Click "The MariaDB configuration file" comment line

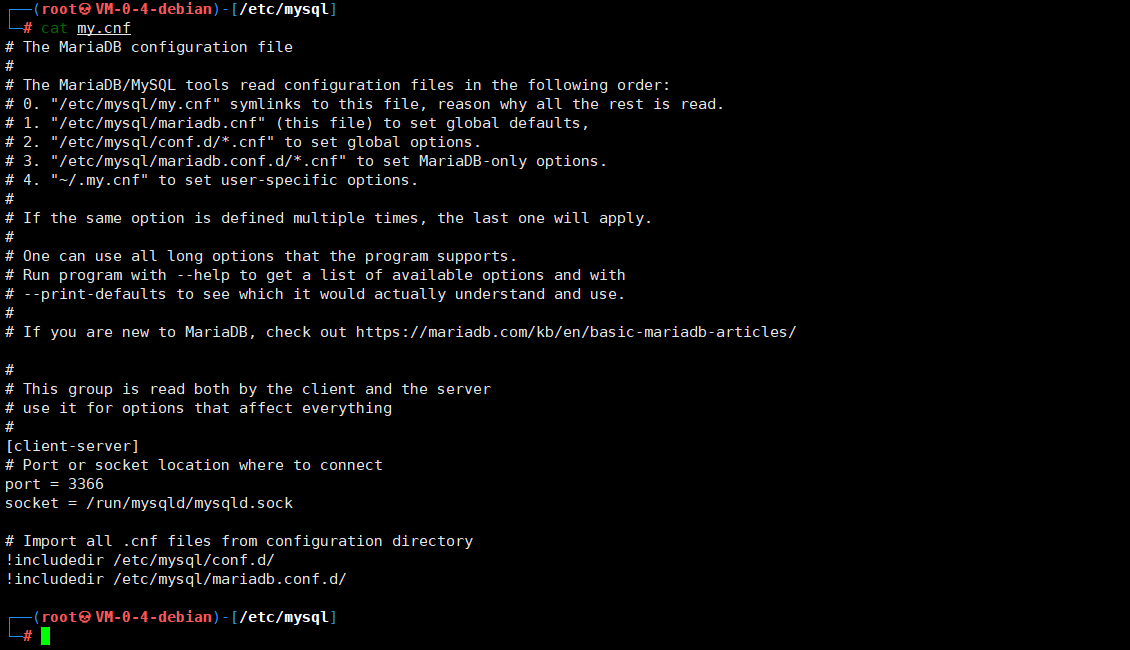158,47
